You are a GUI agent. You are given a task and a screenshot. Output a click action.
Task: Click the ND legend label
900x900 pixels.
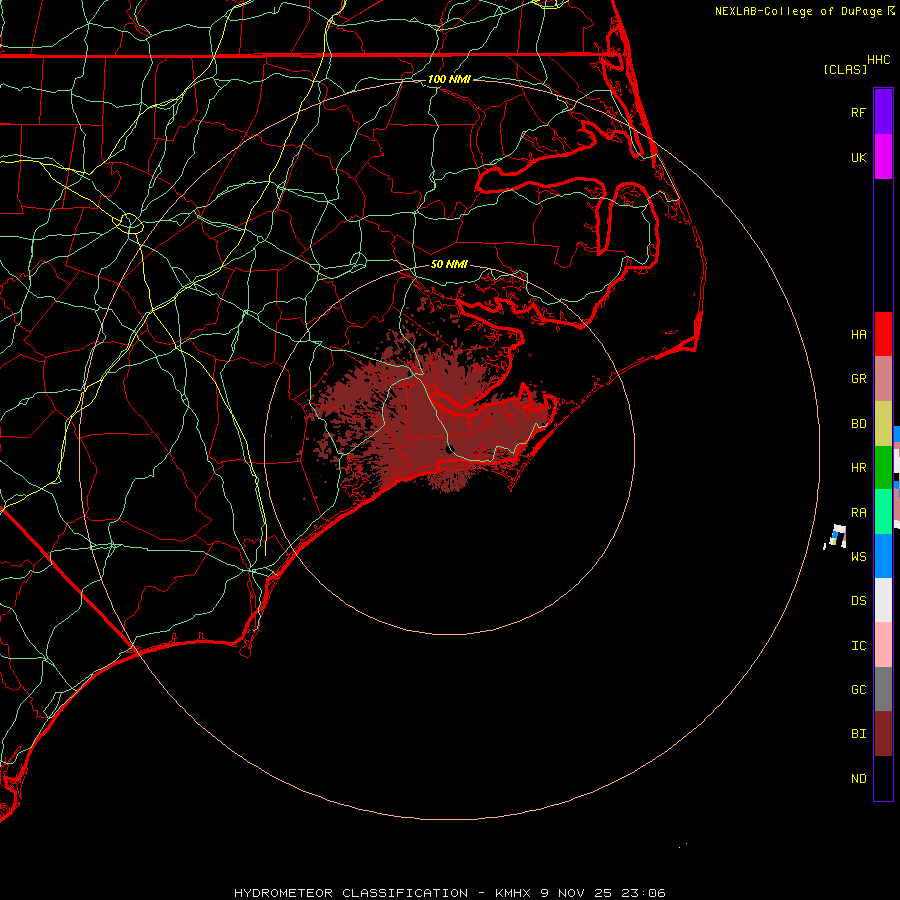[x=858, y=778]
